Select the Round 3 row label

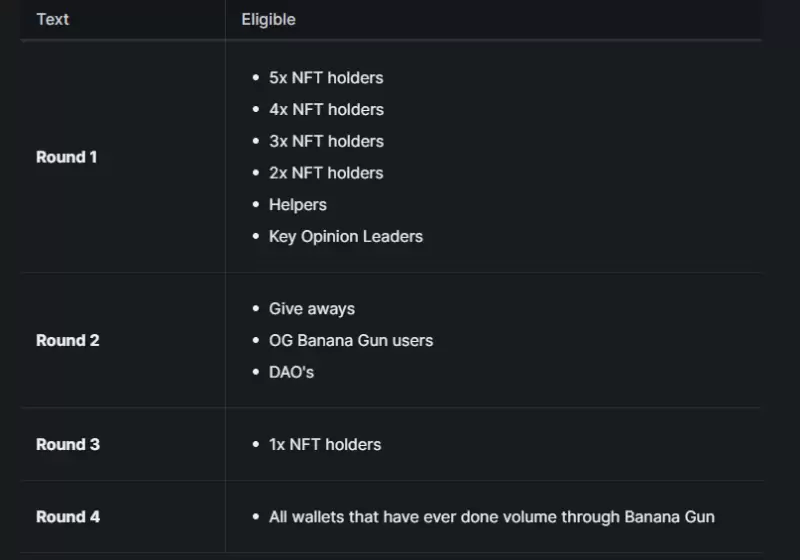[68, 444]
